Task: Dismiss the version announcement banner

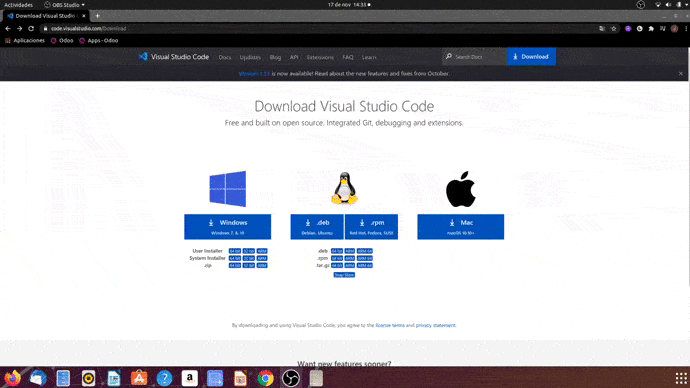Action: click(680, 73)
